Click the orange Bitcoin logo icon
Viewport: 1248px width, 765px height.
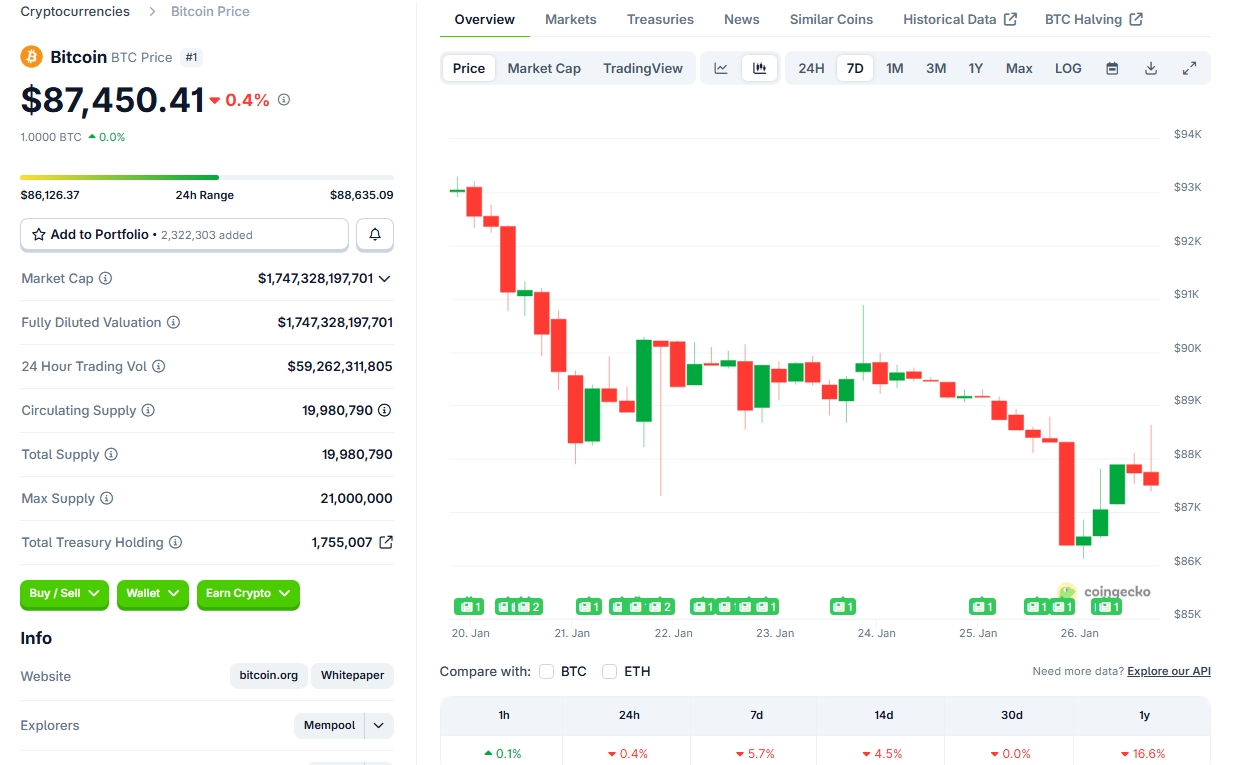point(32,57)
